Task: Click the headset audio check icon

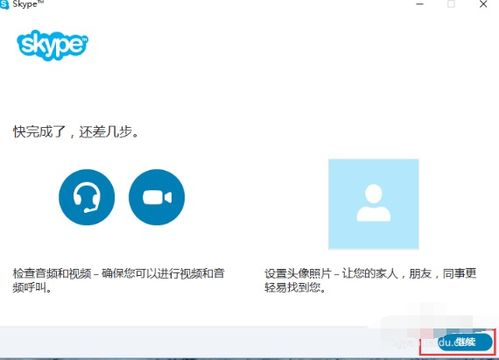Action: [x=87, y=197]
